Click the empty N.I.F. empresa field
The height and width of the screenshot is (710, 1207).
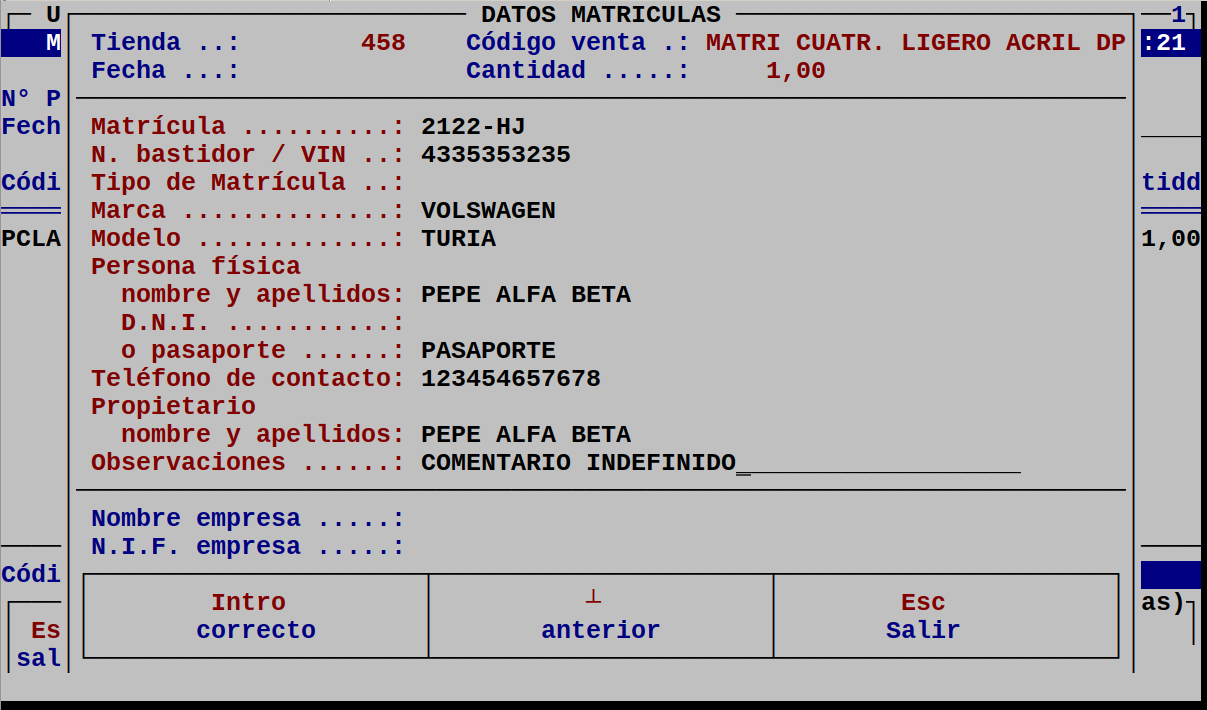tap(450, 546)
